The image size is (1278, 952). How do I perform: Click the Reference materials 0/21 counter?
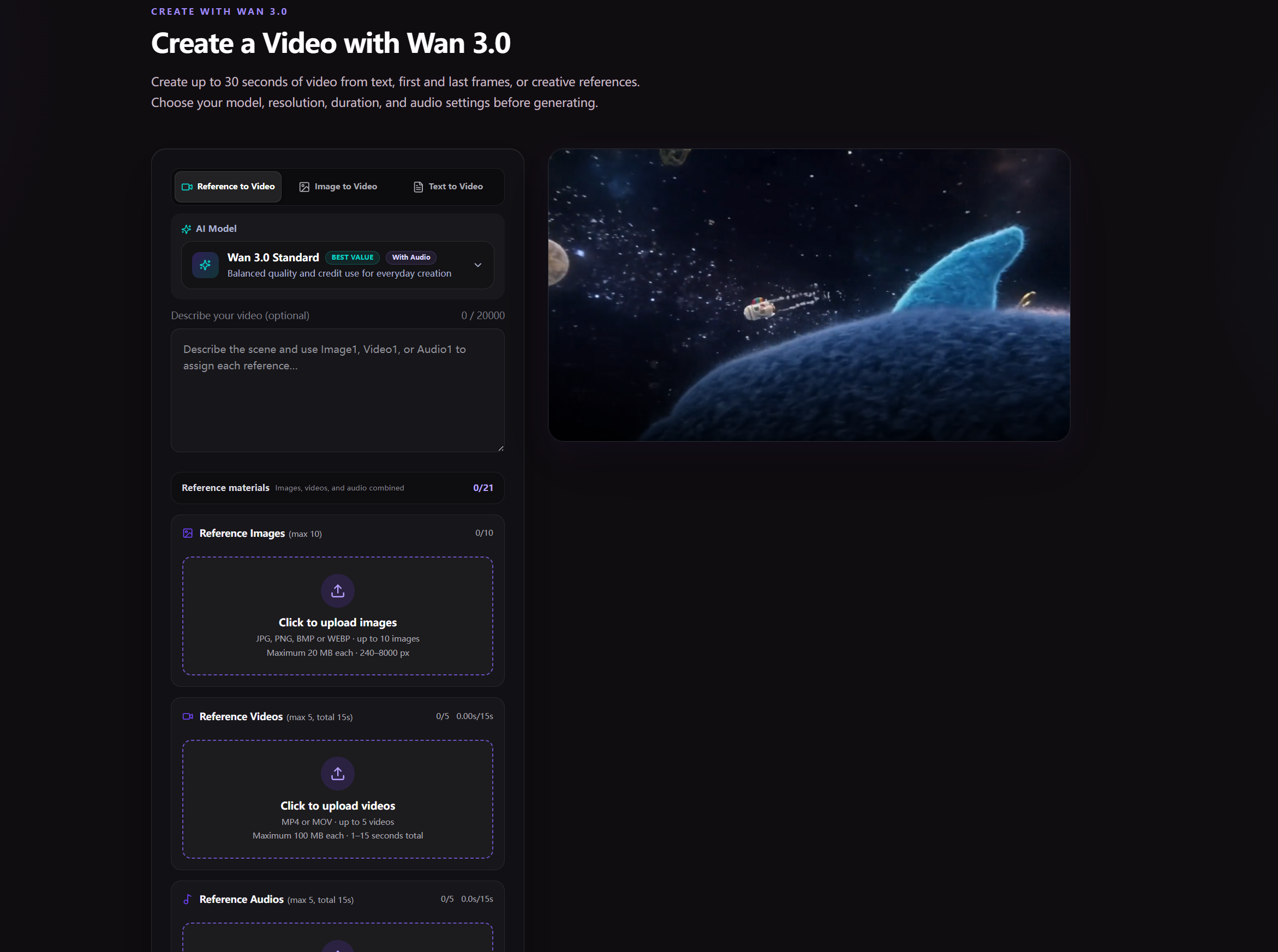pyautogui.click(x=483, y=488)
